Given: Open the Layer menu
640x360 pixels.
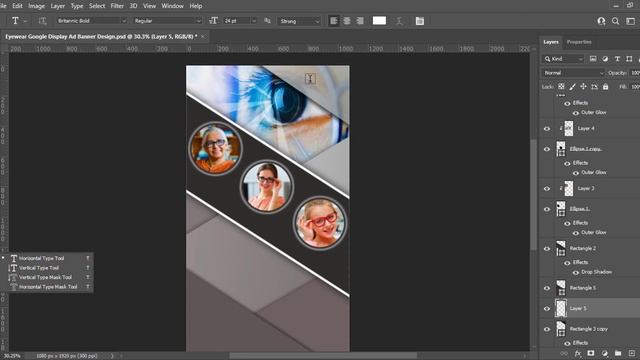Looking at the screenshot, I should tap(58, 6).
